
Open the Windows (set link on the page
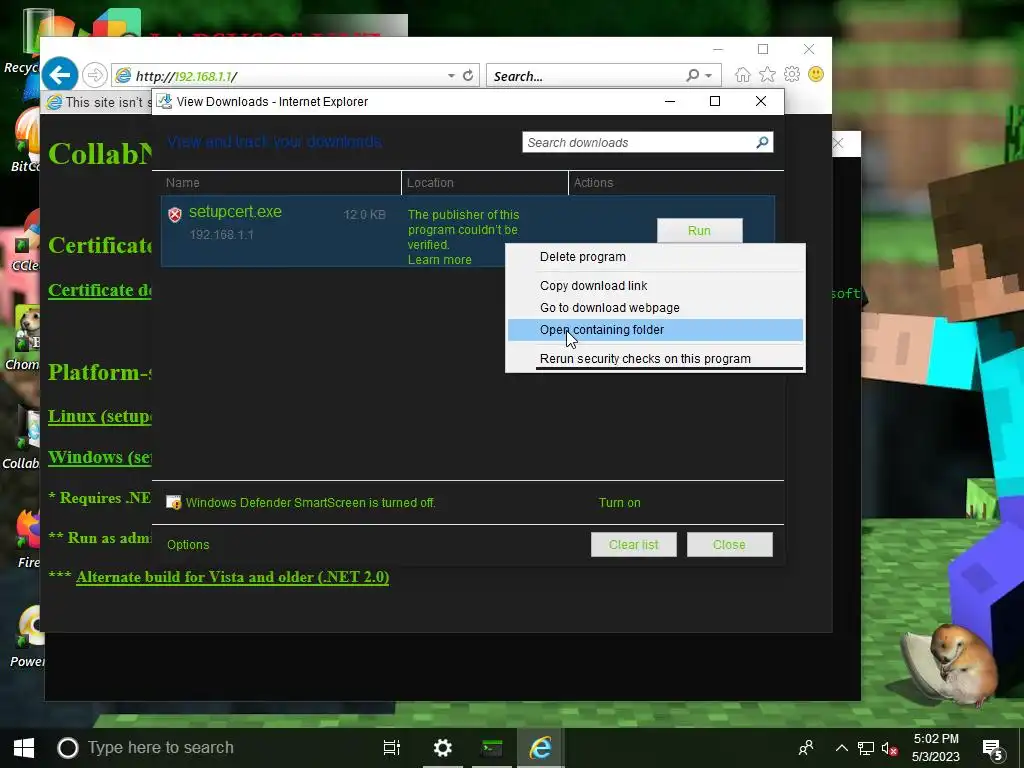[x=100, y=456]
